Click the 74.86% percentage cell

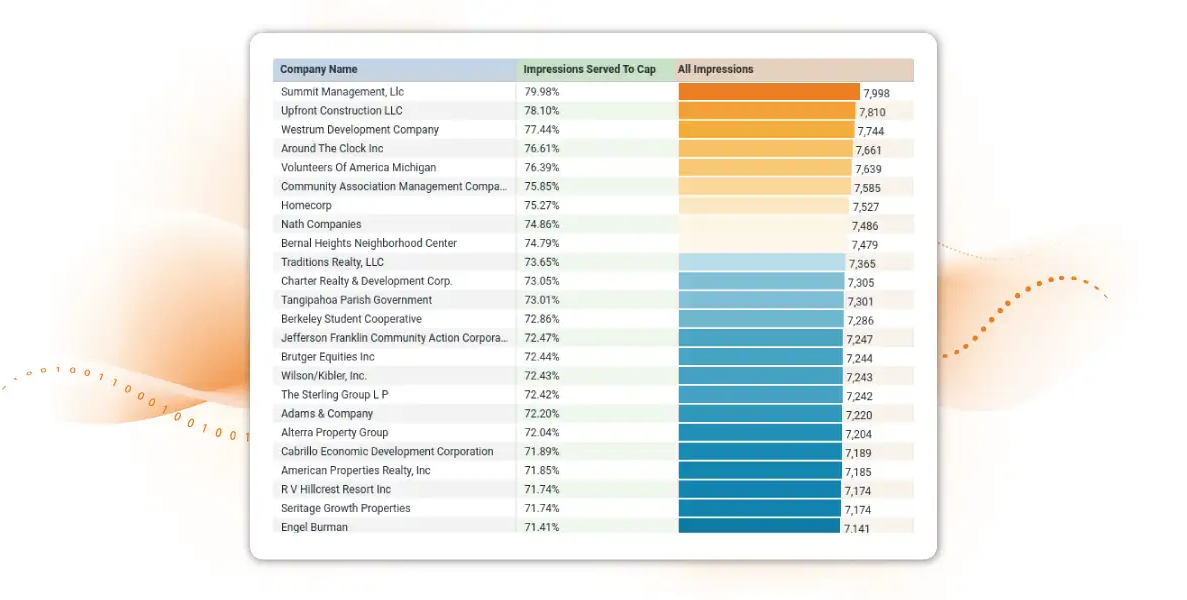coord(542,224)
